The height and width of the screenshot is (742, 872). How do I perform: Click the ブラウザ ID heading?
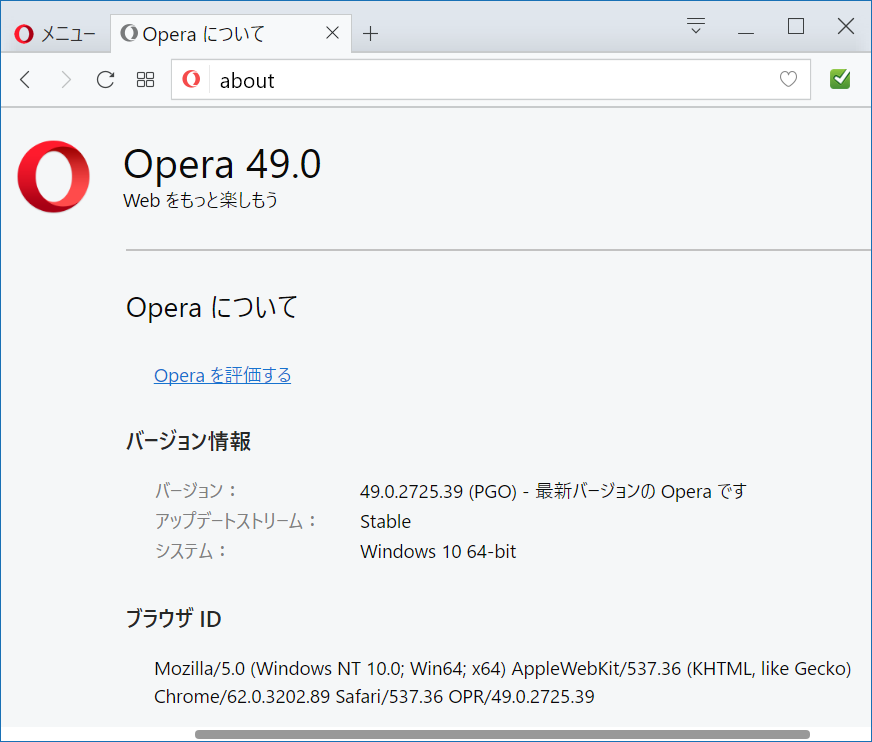click(x=174, y=619)
